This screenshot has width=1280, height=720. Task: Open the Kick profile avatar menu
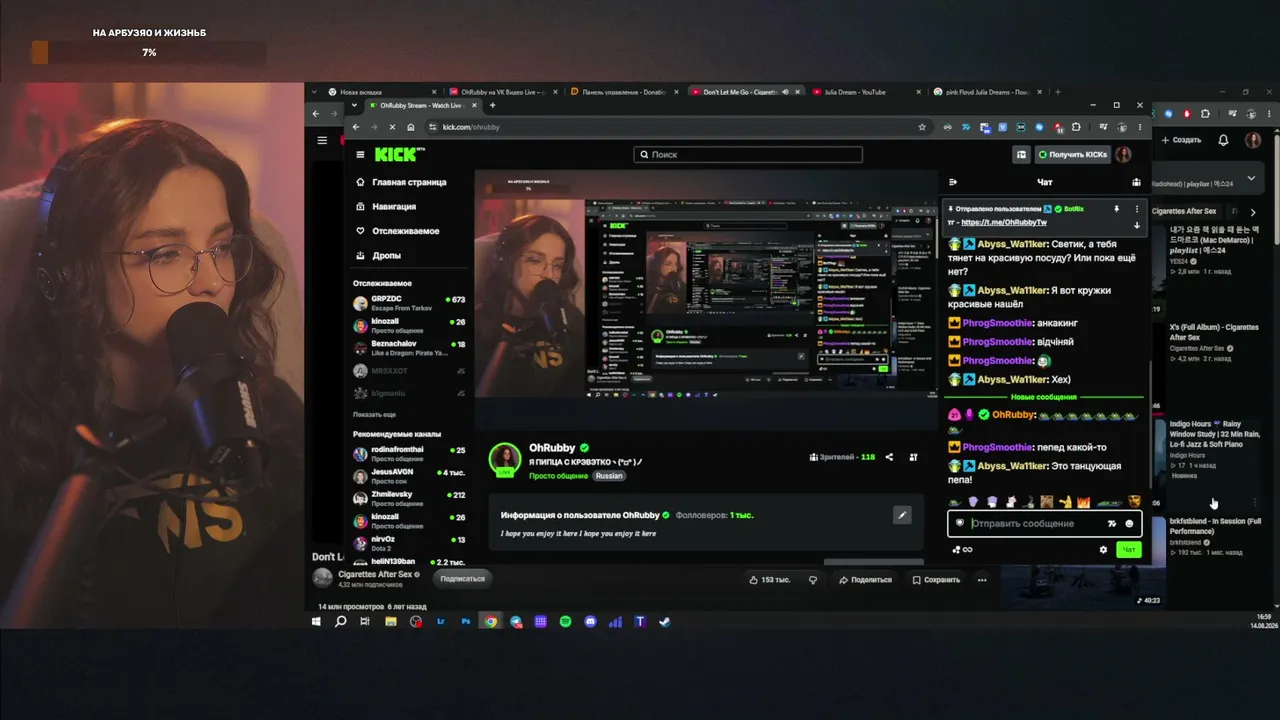[x=1124, y=154]
